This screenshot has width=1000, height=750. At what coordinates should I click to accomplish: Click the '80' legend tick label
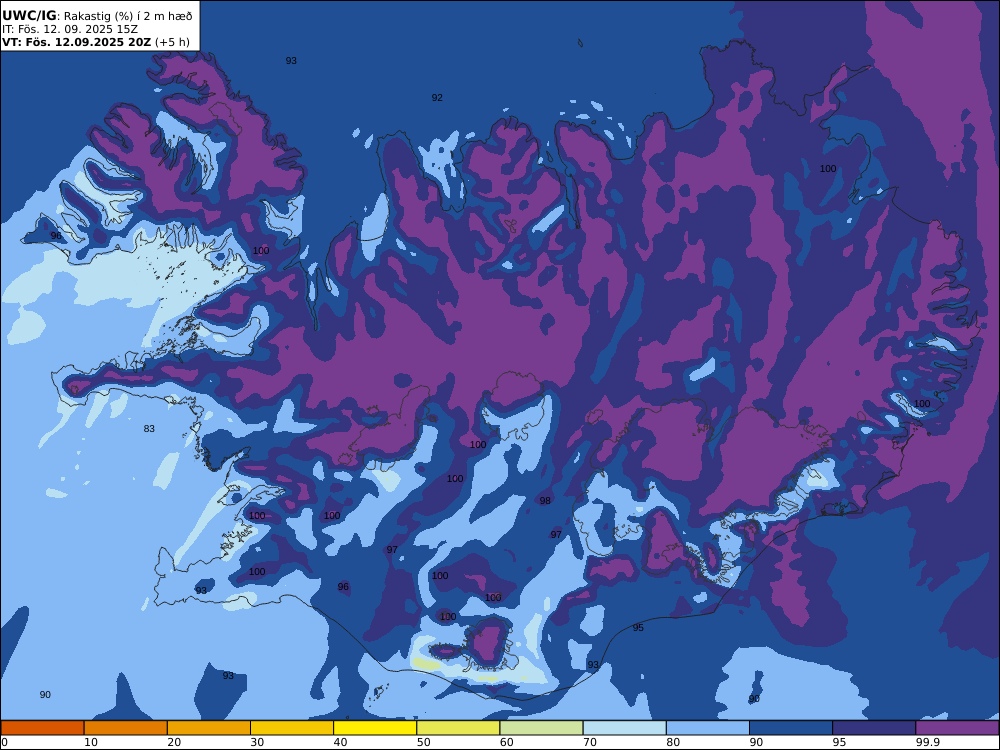click(673, 742)
